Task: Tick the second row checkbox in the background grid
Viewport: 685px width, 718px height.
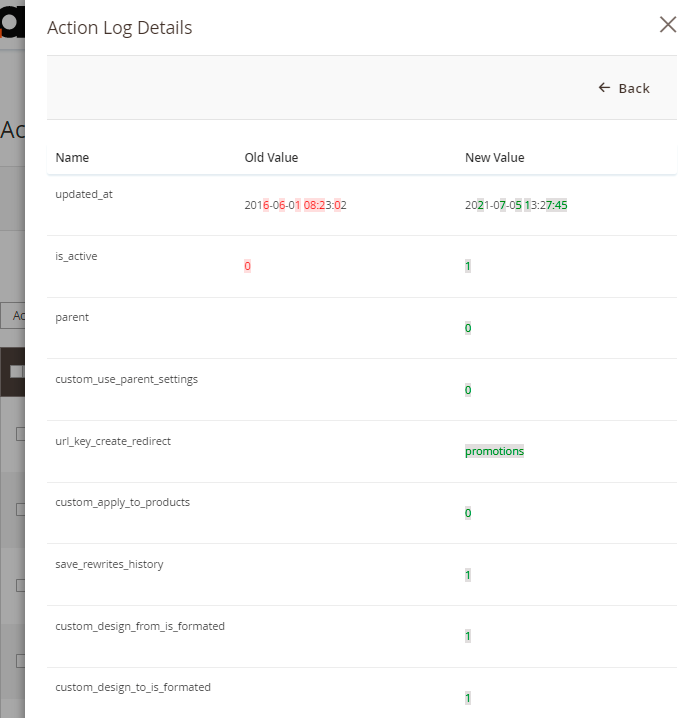Action: (x=20, y=509)
